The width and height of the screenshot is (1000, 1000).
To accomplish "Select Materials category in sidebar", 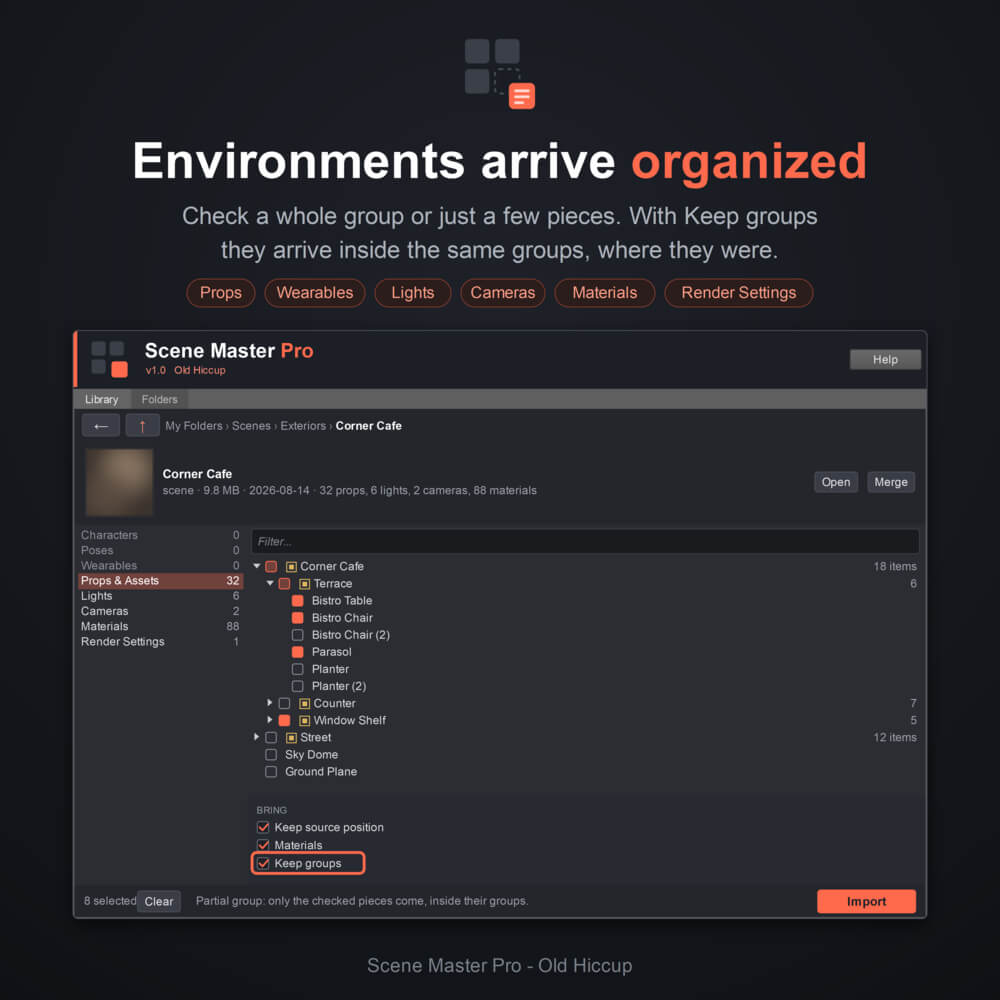I will pos(160,627).
